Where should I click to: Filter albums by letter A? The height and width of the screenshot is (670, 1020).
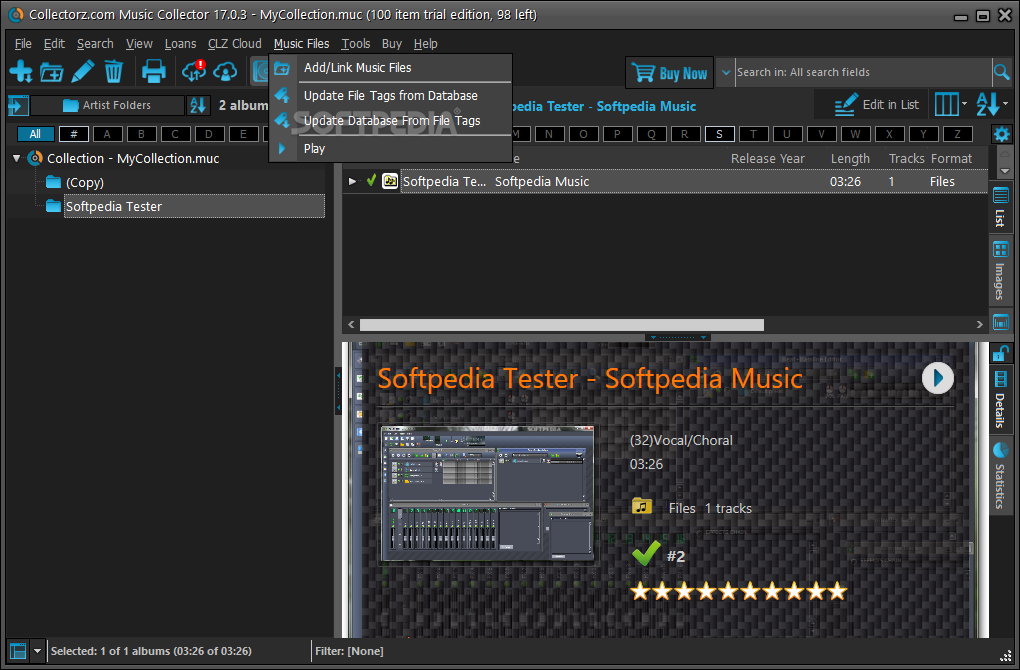click(107, 134)
